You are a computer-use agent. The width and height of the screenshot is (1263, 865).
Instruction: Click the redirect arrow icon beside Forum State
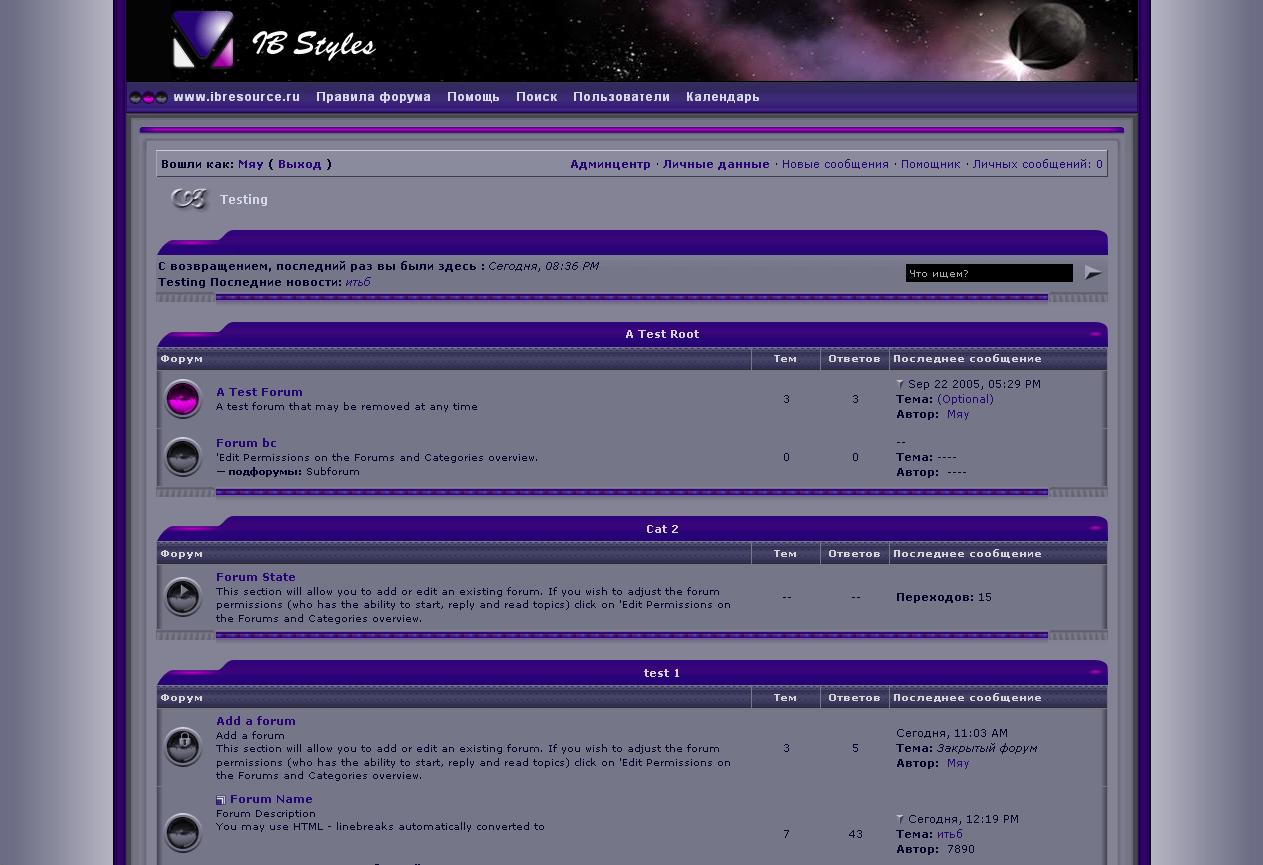(182, 597)
